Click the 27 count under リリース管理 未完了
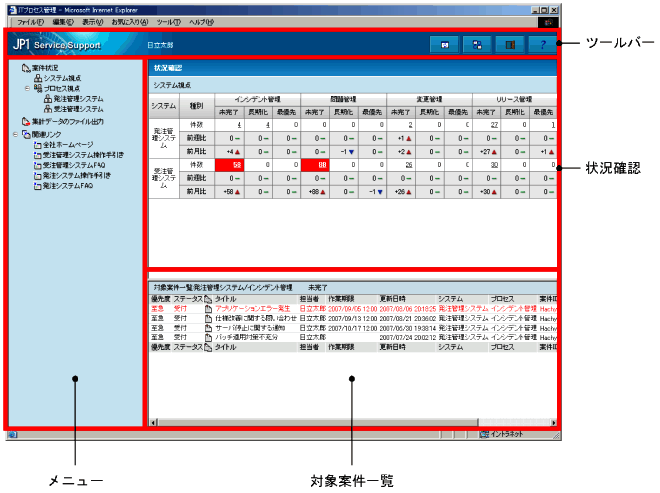Image resolution: width=660 pixels, height=493 pixels. (494, 125)
